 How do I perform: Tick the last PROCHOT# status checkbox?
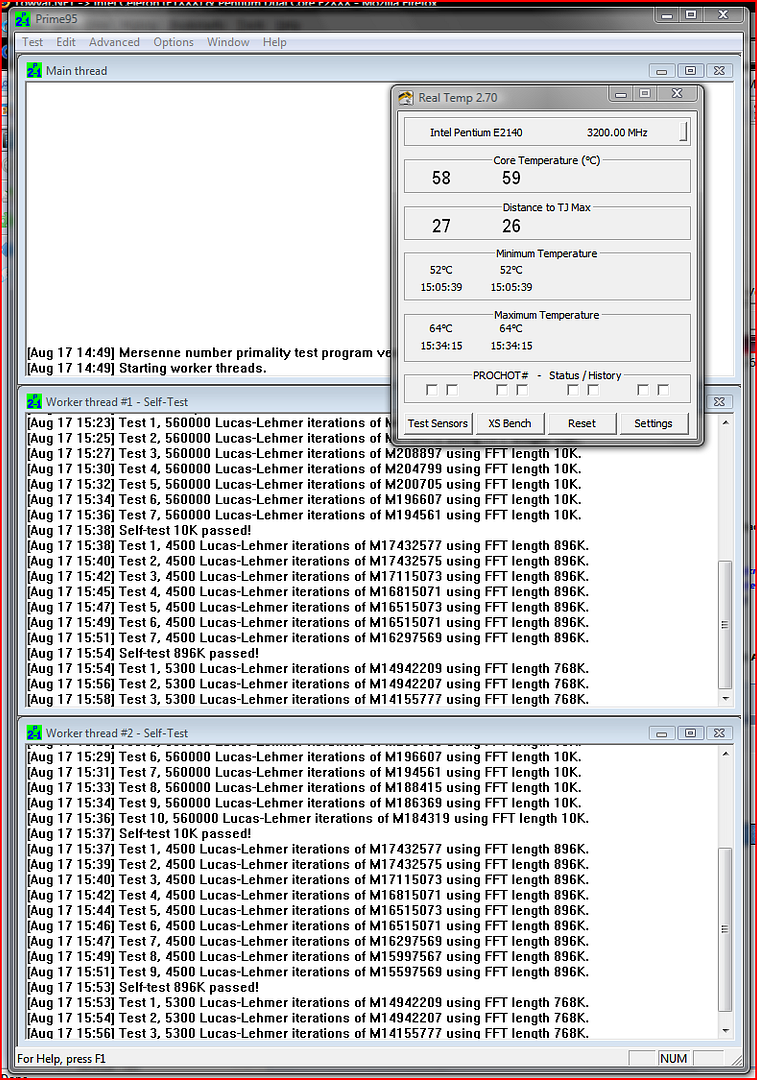663,390
